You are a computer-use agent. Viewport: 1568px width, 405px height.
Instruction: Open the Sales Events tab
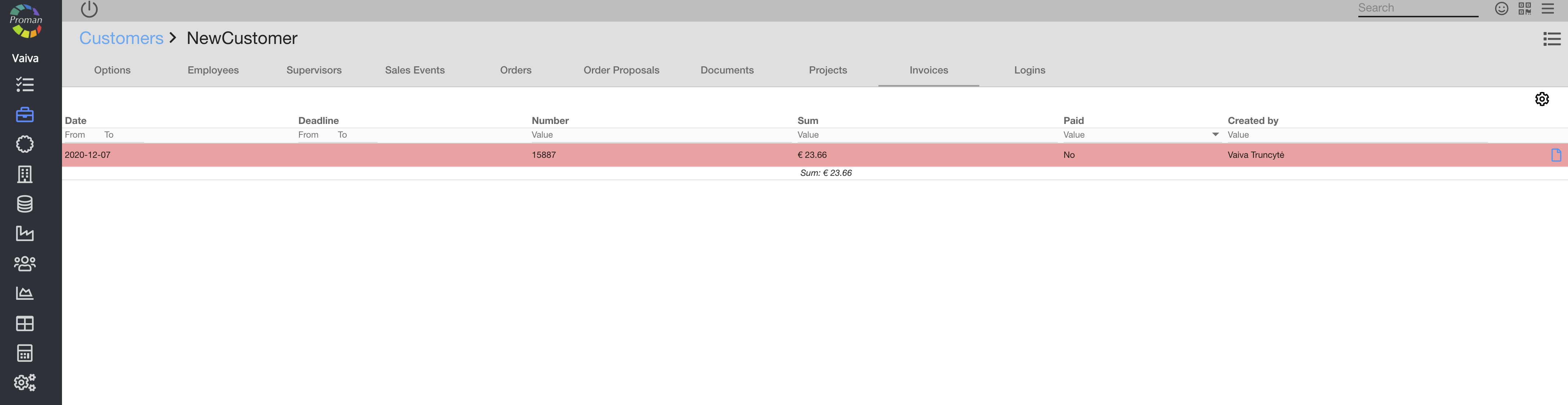(x=415, y=70)
